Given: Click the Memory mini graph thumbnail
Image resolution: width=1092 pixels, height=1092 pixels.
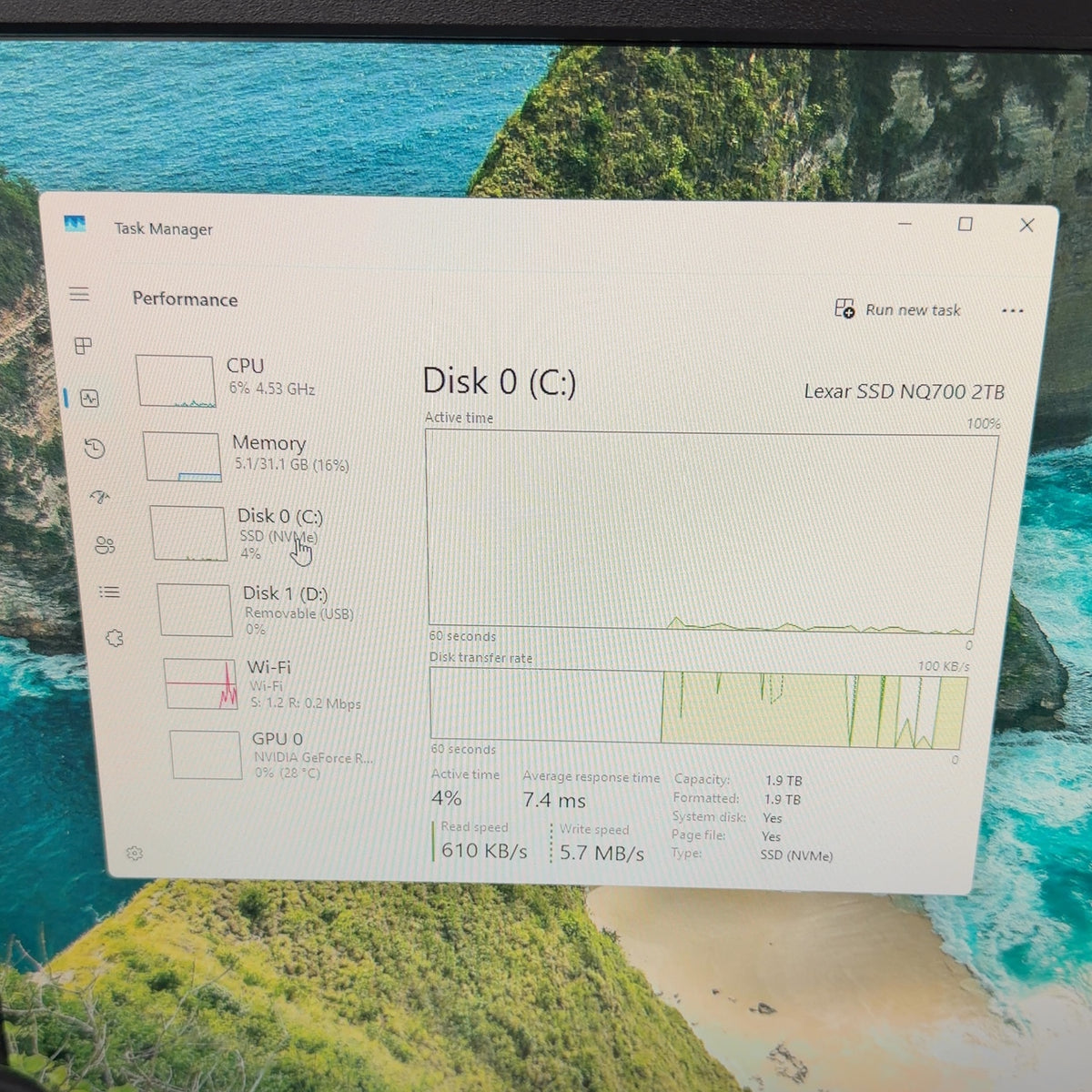Looking at the screenshot, I should (182, 457).
